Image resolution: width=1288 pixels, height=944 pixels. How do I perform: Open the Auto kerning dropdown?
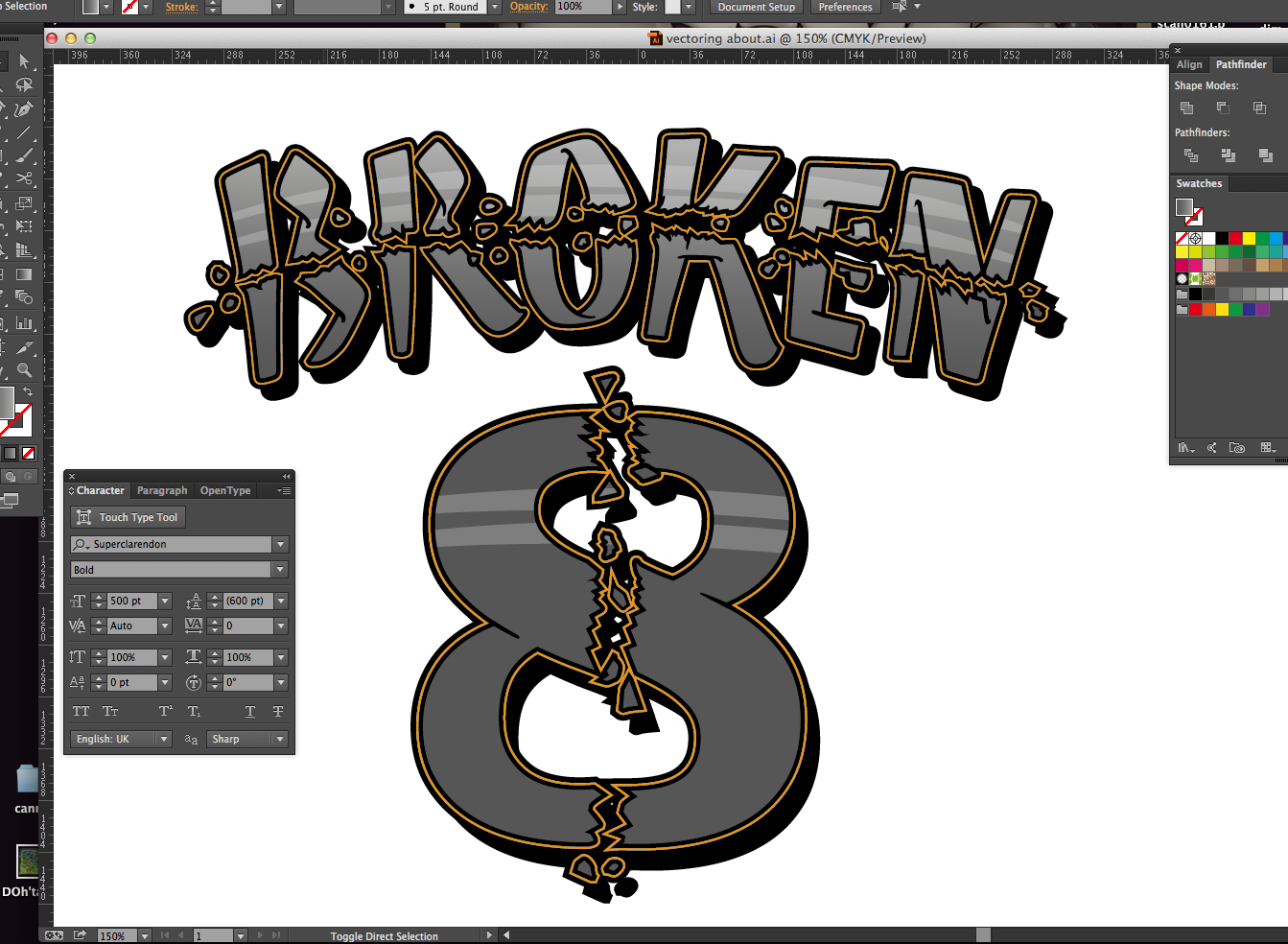pos(165,625)
